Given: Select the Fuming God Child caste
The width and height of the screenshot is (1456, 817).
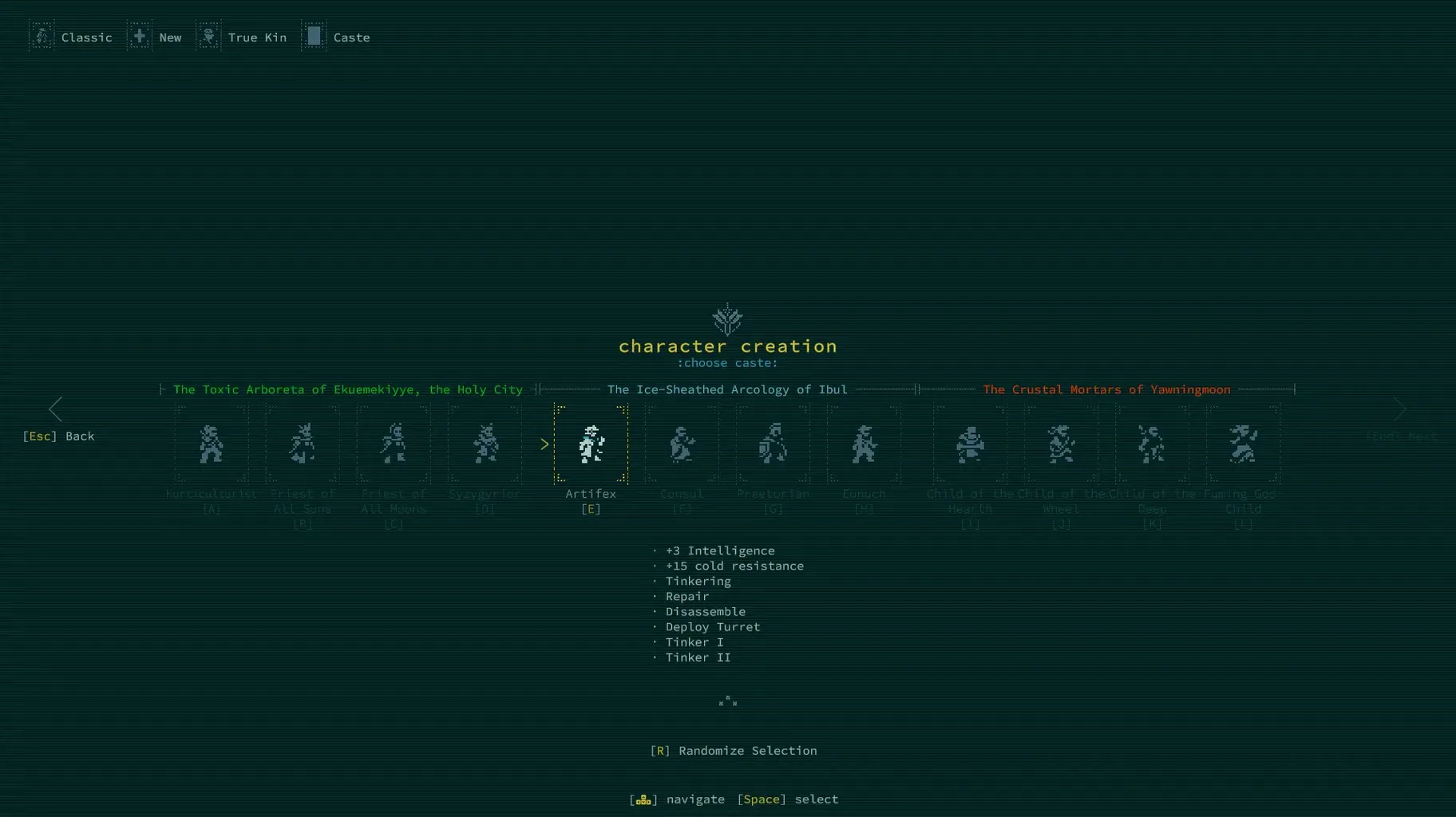Looking at the screenshot, I should coord(1243,444).
